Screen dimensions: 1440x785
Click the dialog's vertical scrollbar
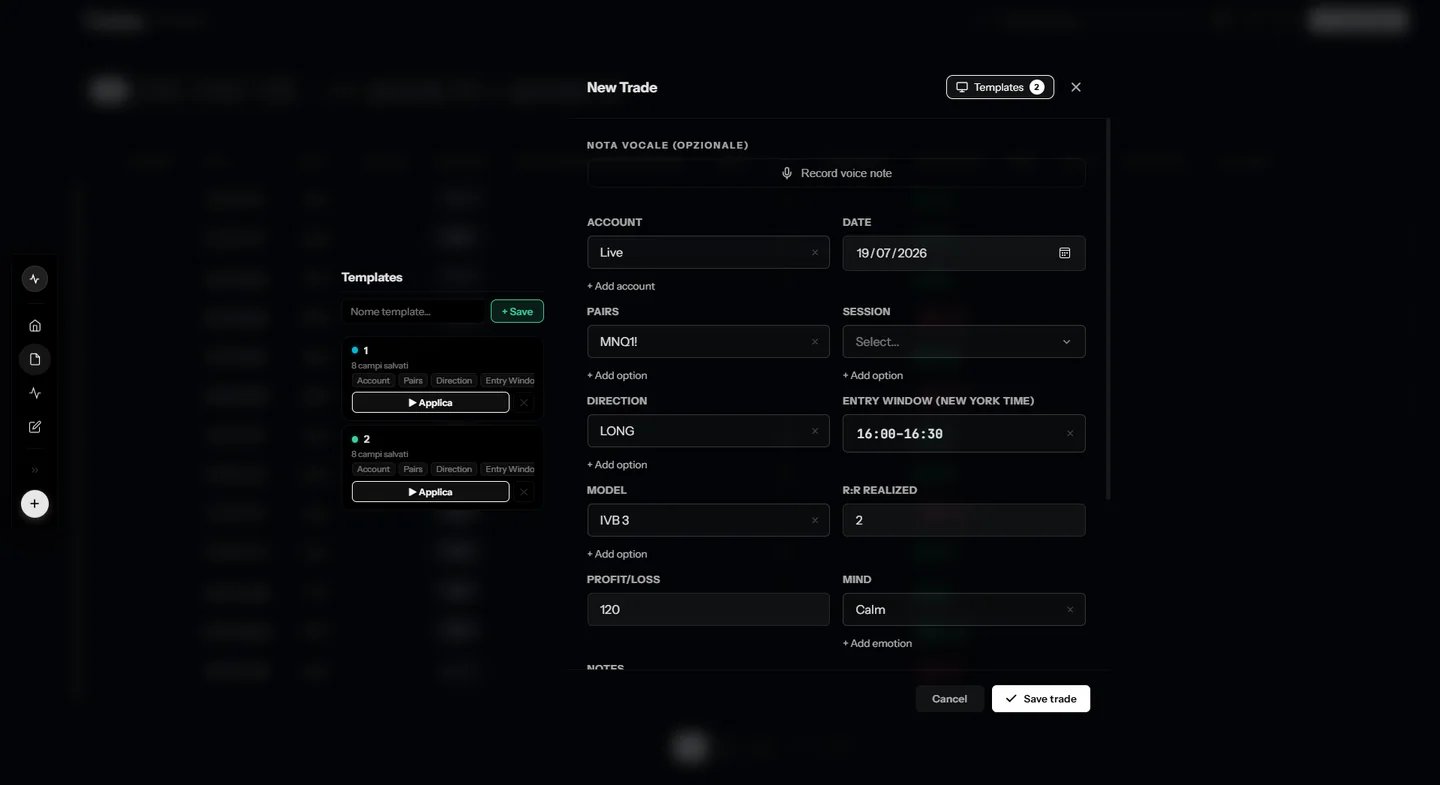pyautogui.click(x=1108, y=310)
